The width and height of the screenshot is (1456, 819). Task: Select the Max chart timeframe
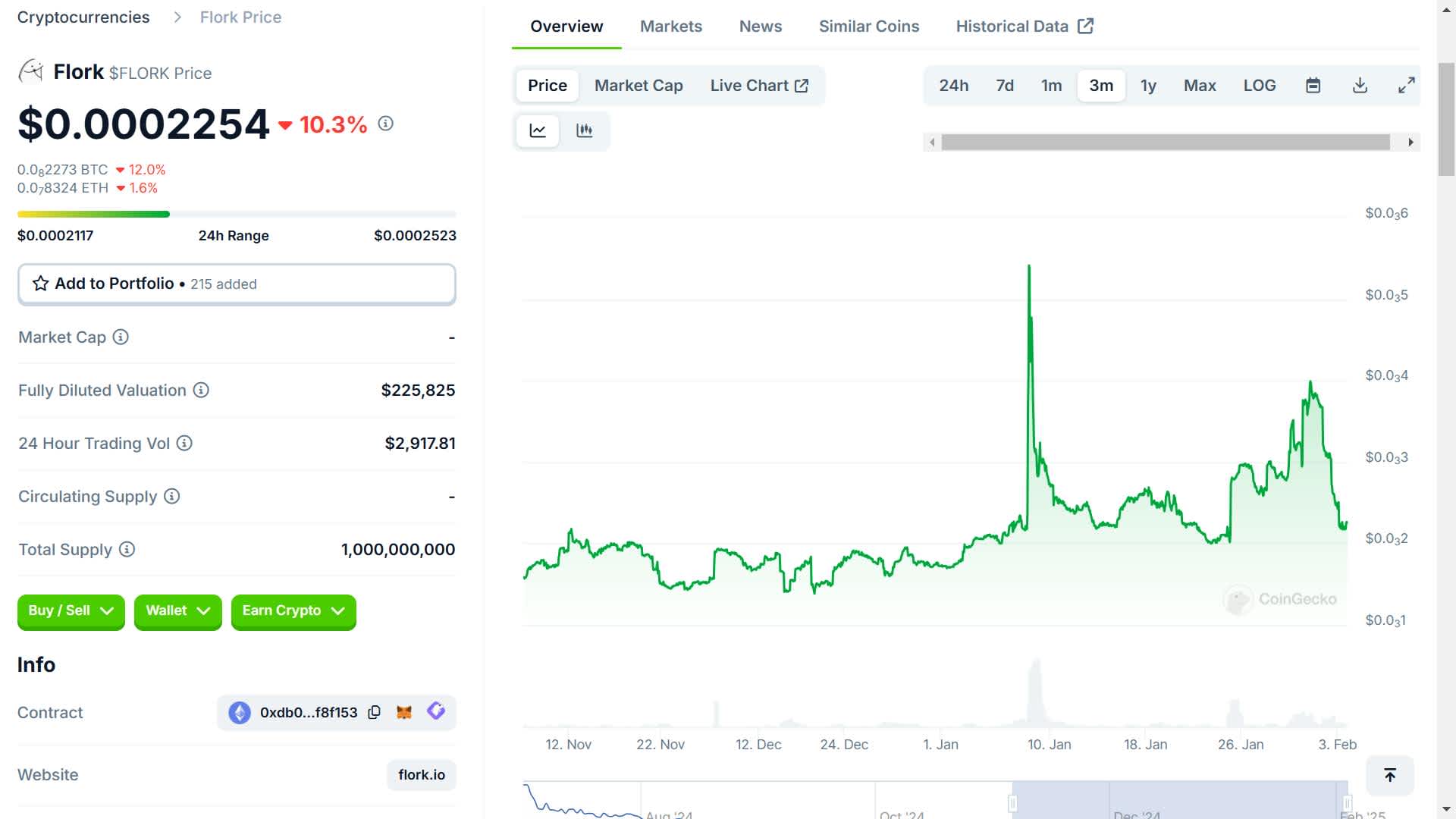pos(1200,86)
